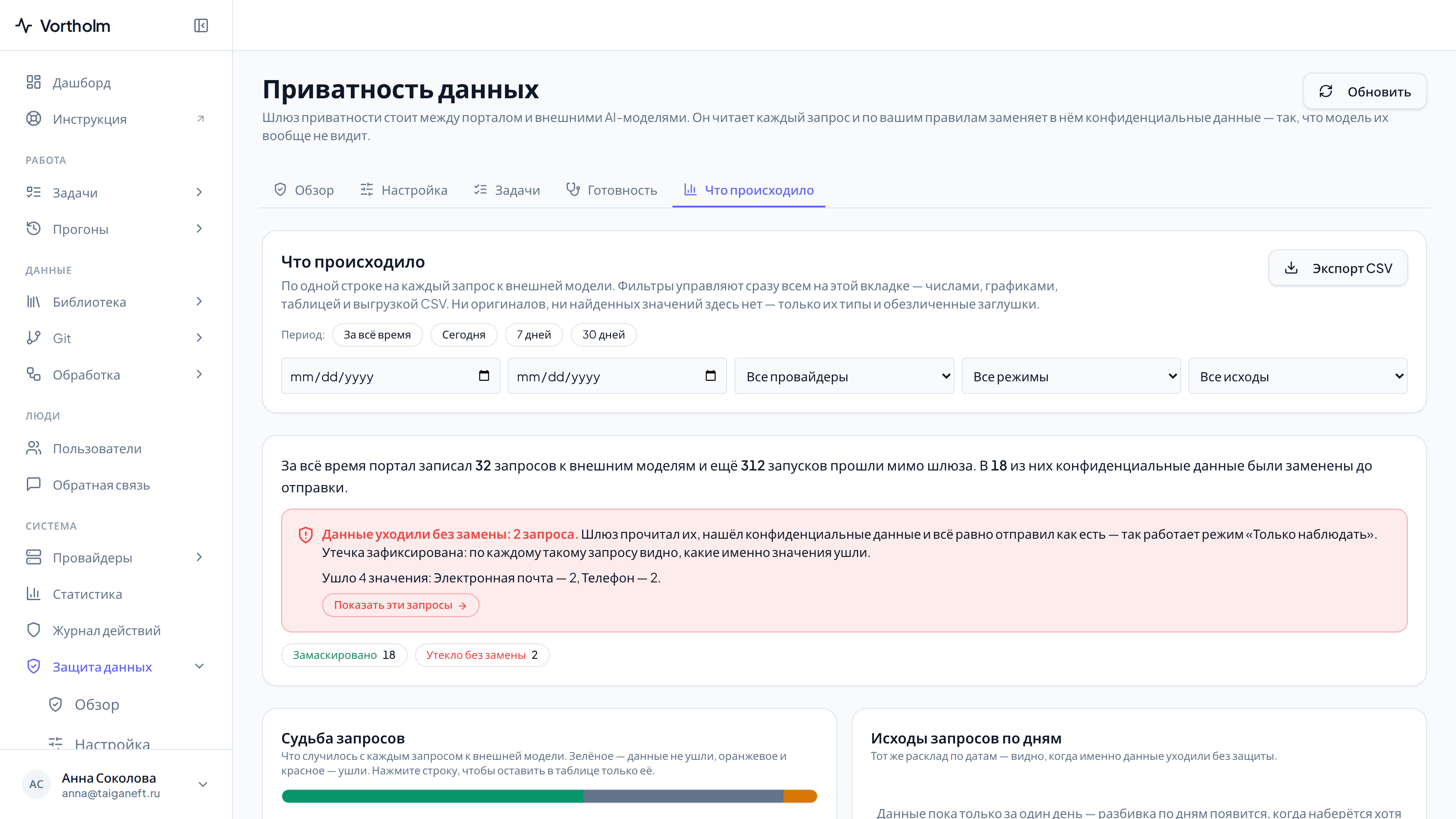Expand the Библиотека sidebar section
The width and height of the screenshot is (1456, 819).
coord(199,301)
